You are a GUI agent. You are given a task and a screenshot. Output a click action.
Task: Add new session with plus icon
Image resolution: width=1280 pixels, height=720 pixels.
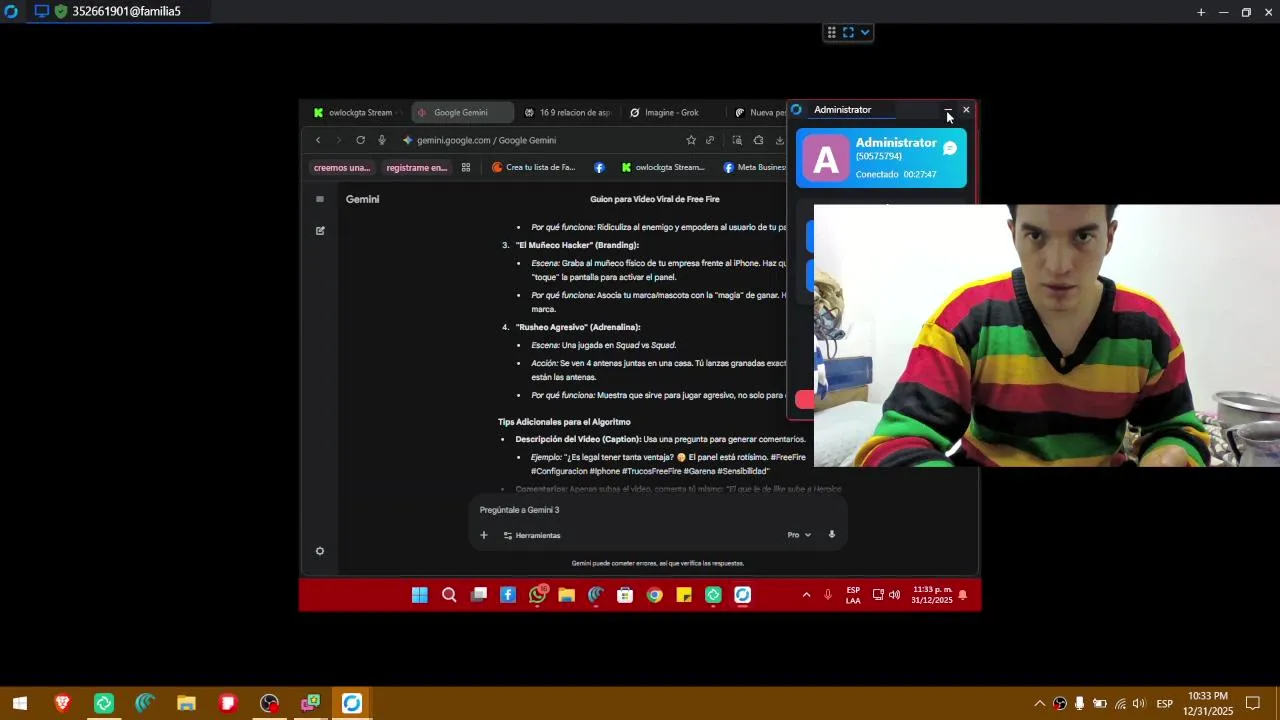click(1201, 12)
